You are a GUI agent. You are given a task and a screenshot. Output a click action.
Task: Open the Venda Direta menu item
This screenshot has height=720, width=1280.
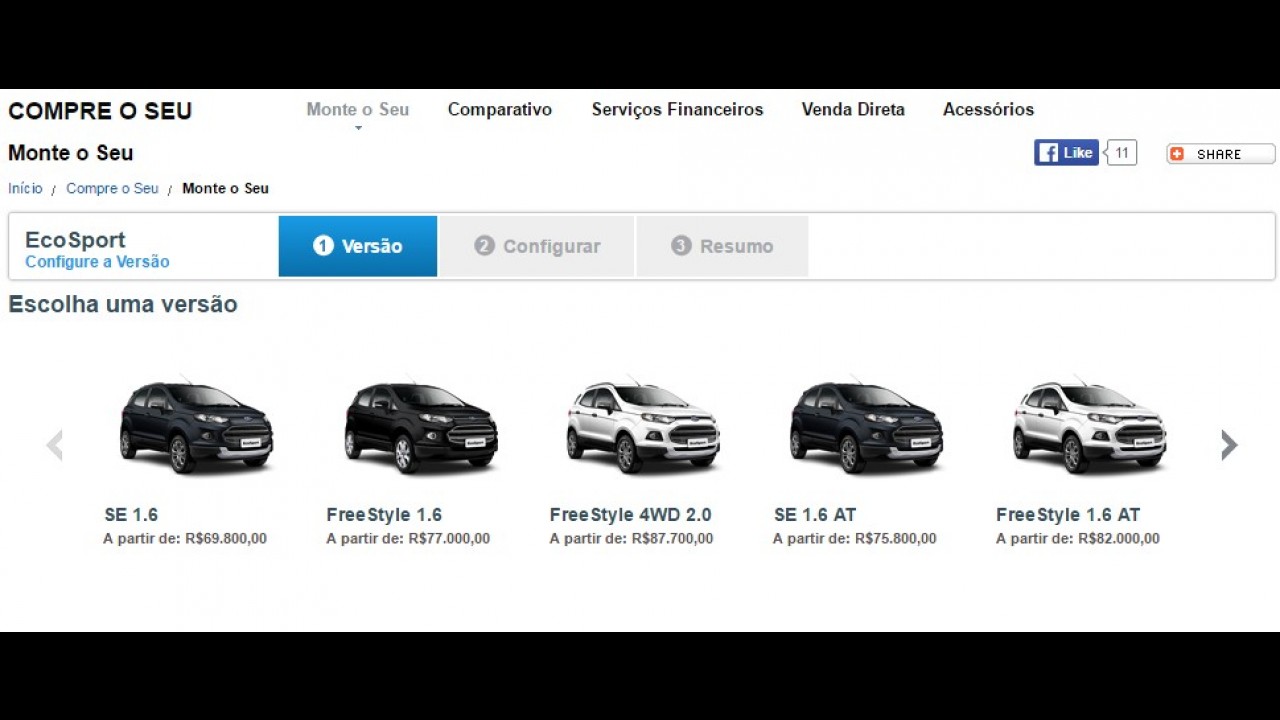click(x=853, y=110)
